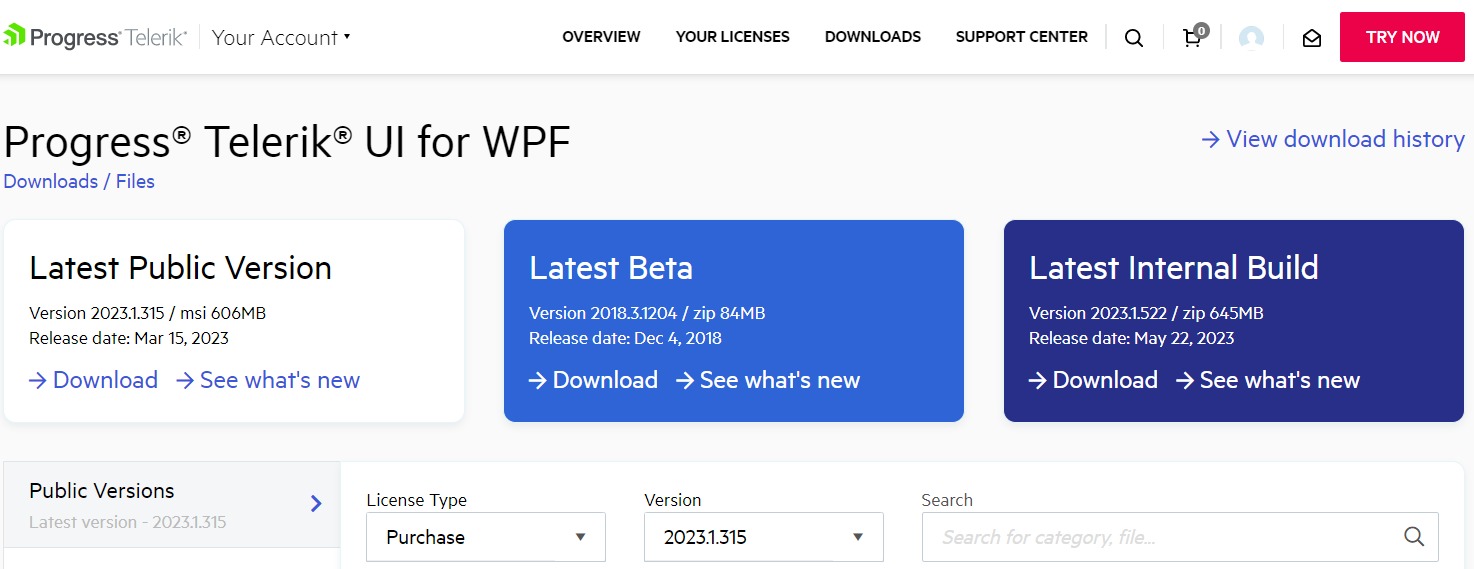Click the Latest Public Version card title
The image size is (1474, 569).
[181, 268]
